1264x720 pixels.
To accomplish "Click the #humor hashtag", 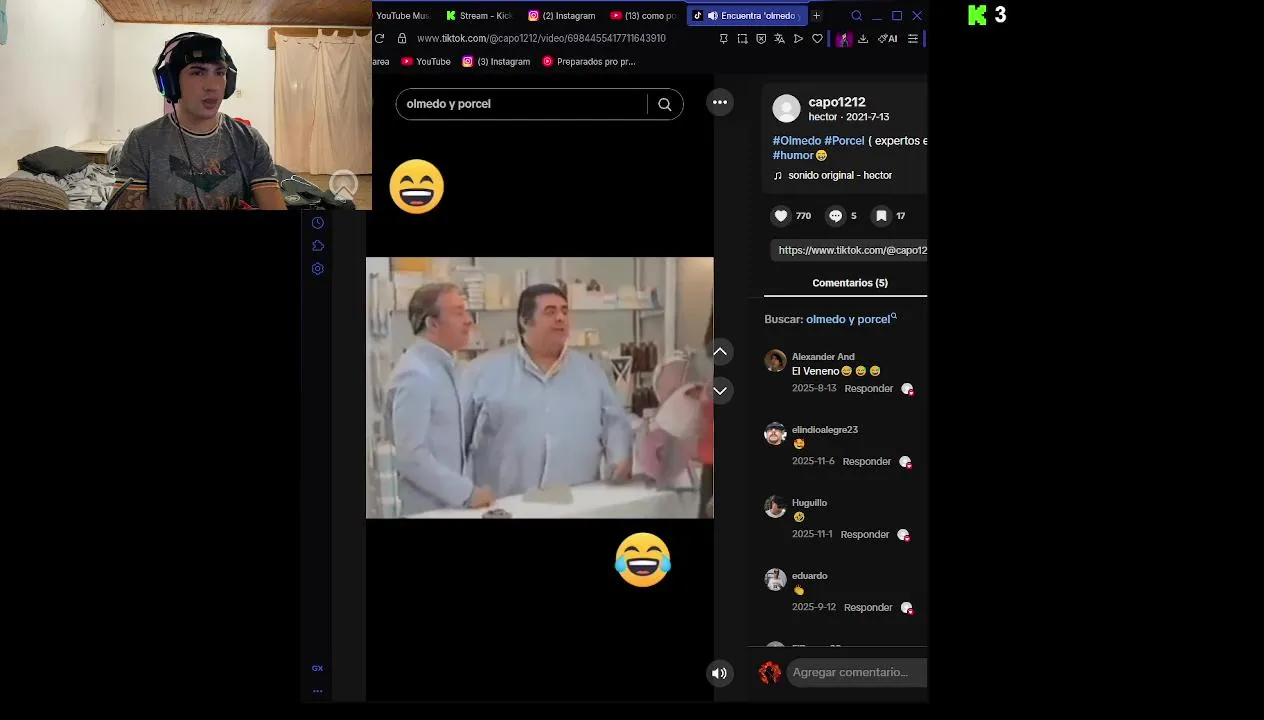I will [793, 155].
